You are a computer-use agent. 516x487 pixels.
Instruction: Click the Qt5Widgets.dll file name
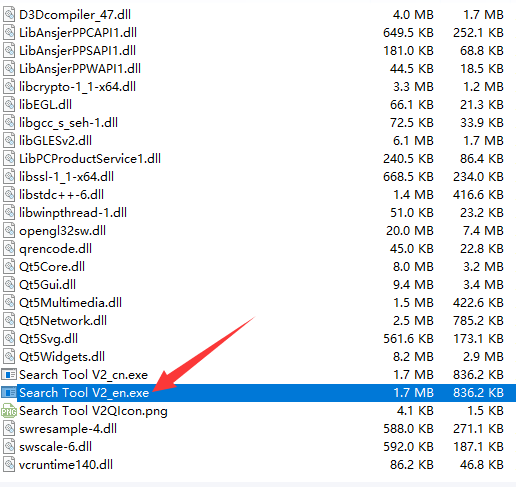62,357
